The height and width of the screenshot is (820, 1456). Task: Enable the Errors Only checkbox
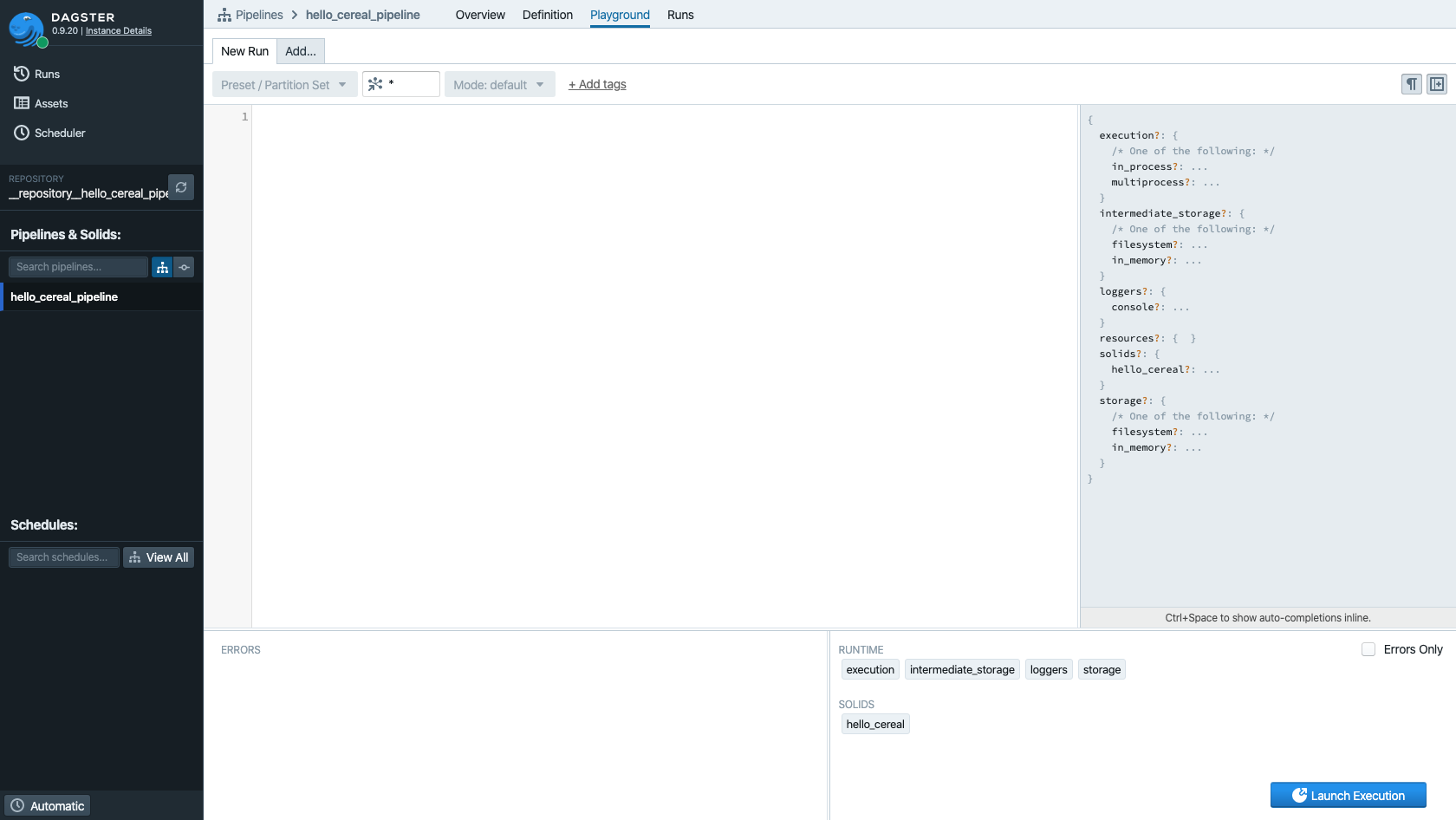click(1368, 649)
